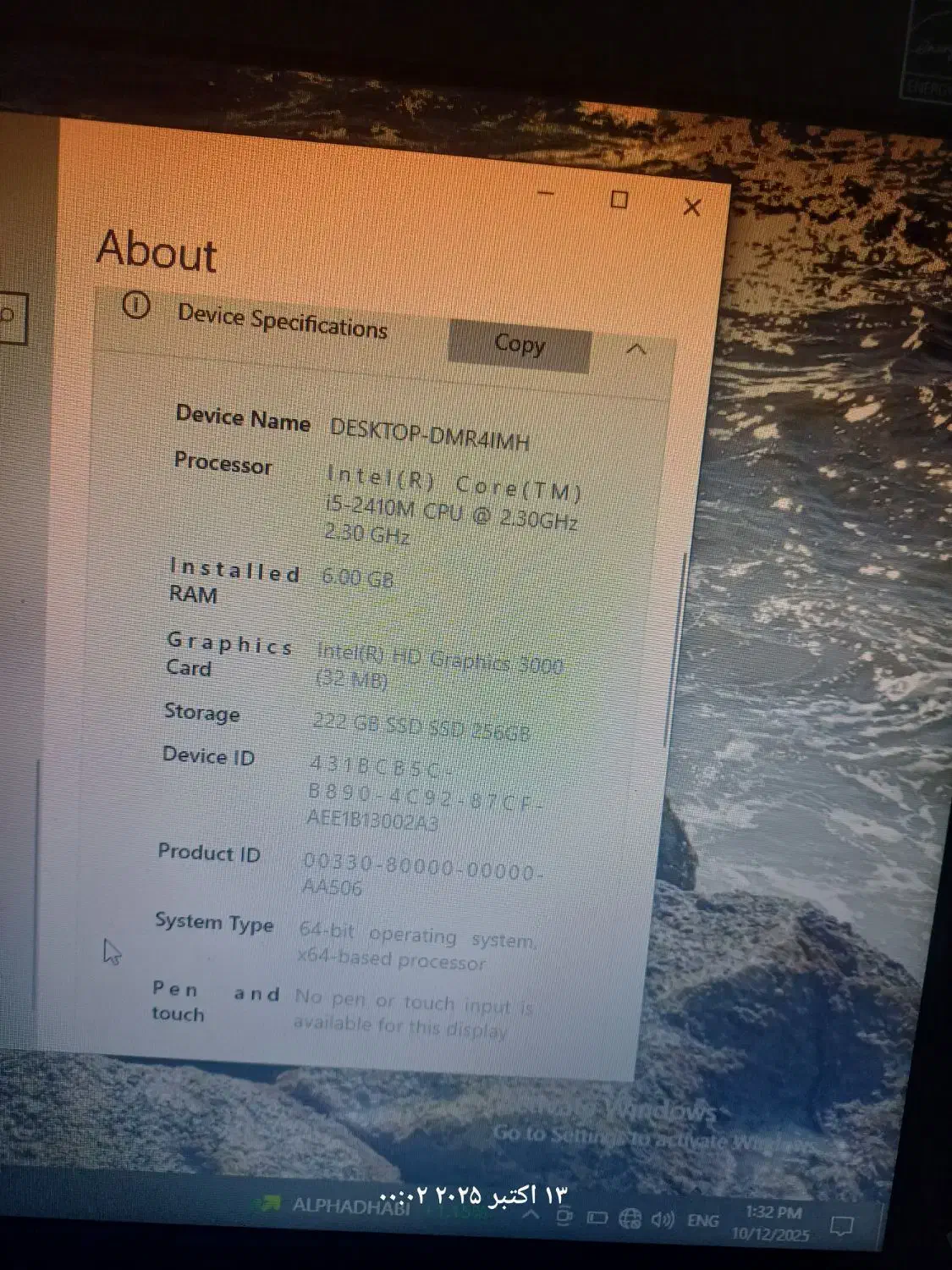This screenshot has width=952, height=1270.
Task: Switch input language via ENG indicator
Action: (x=702, y=1220)
